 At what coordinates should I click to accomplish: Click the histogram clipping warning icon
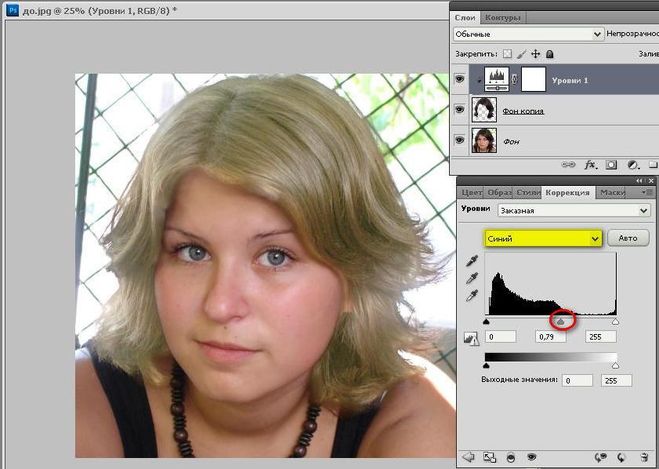[x=471, y=338]
